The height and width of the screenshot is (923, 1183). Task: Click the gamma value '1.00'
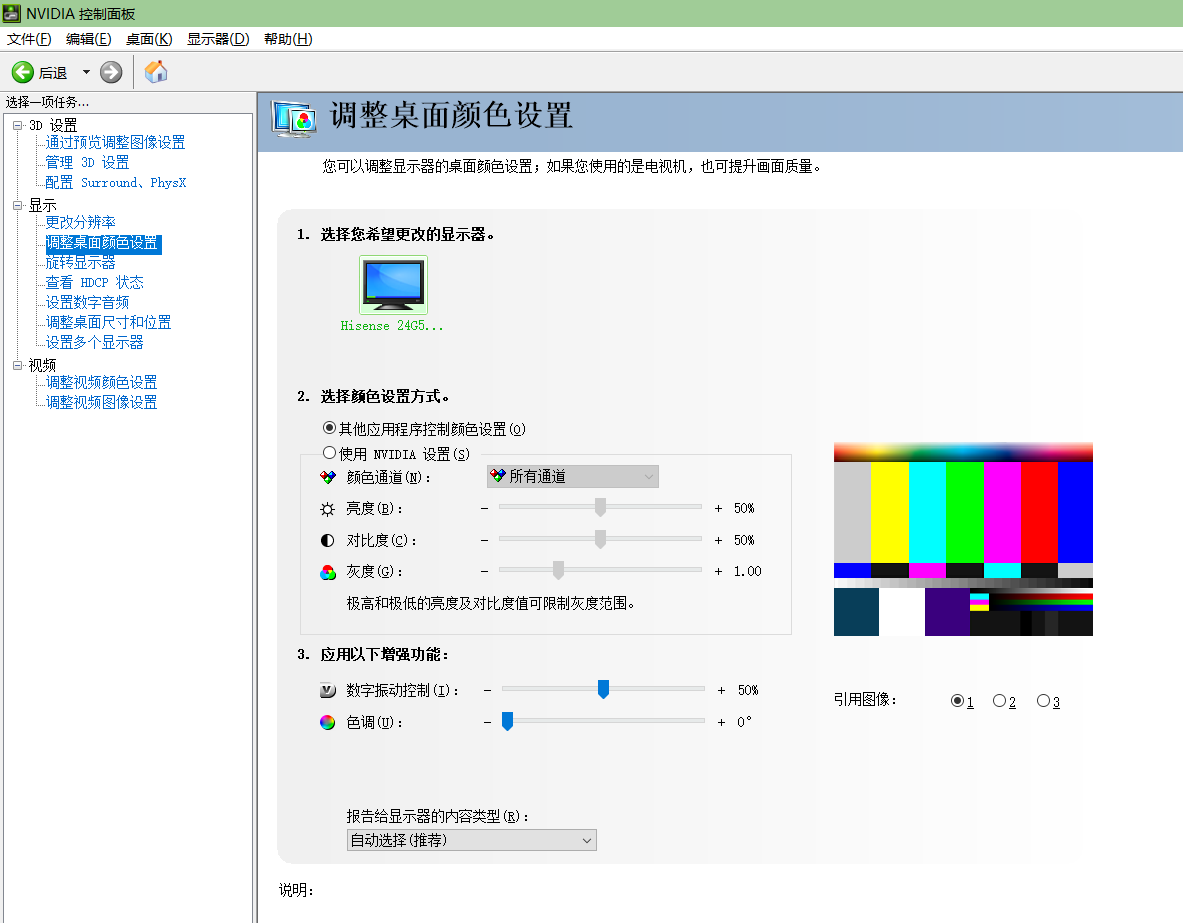point(748,571)
